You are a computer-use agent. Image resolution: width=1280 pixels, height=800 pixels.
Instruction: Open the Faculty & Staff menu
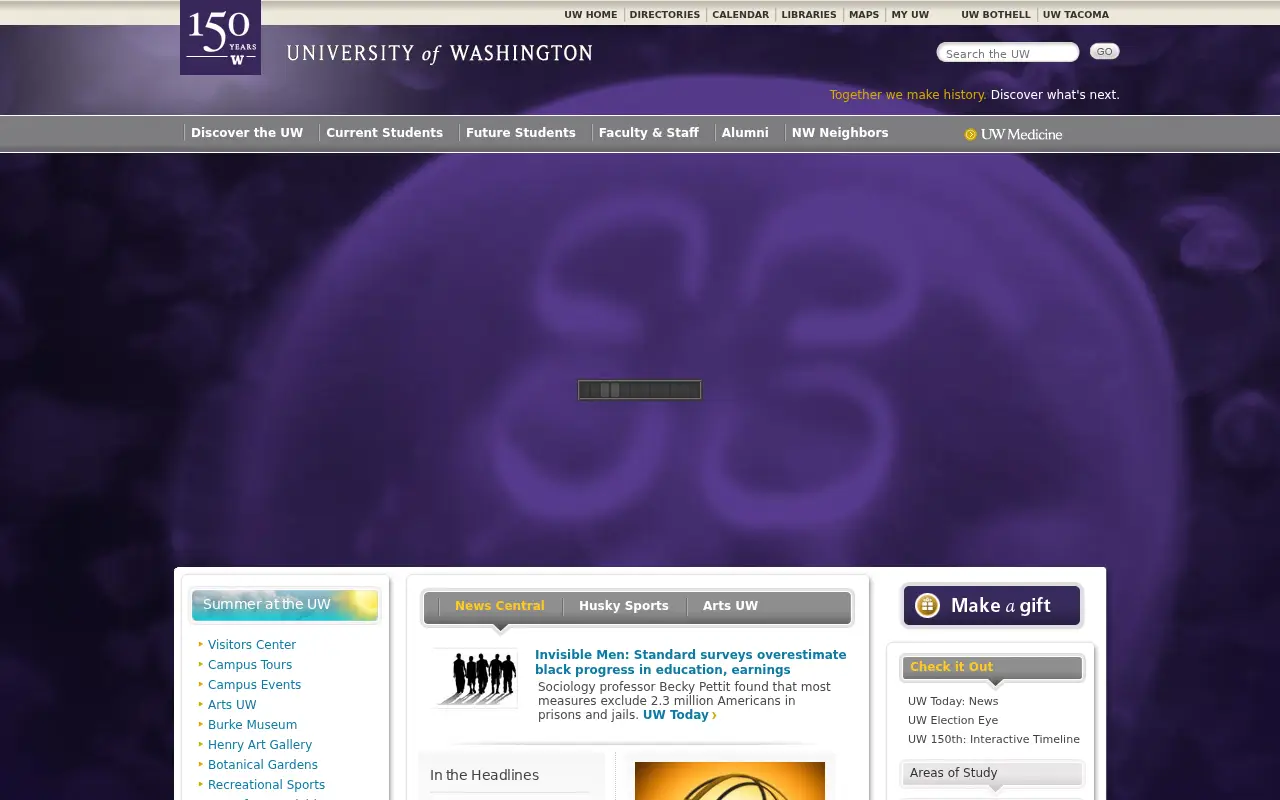click(649, 133)
